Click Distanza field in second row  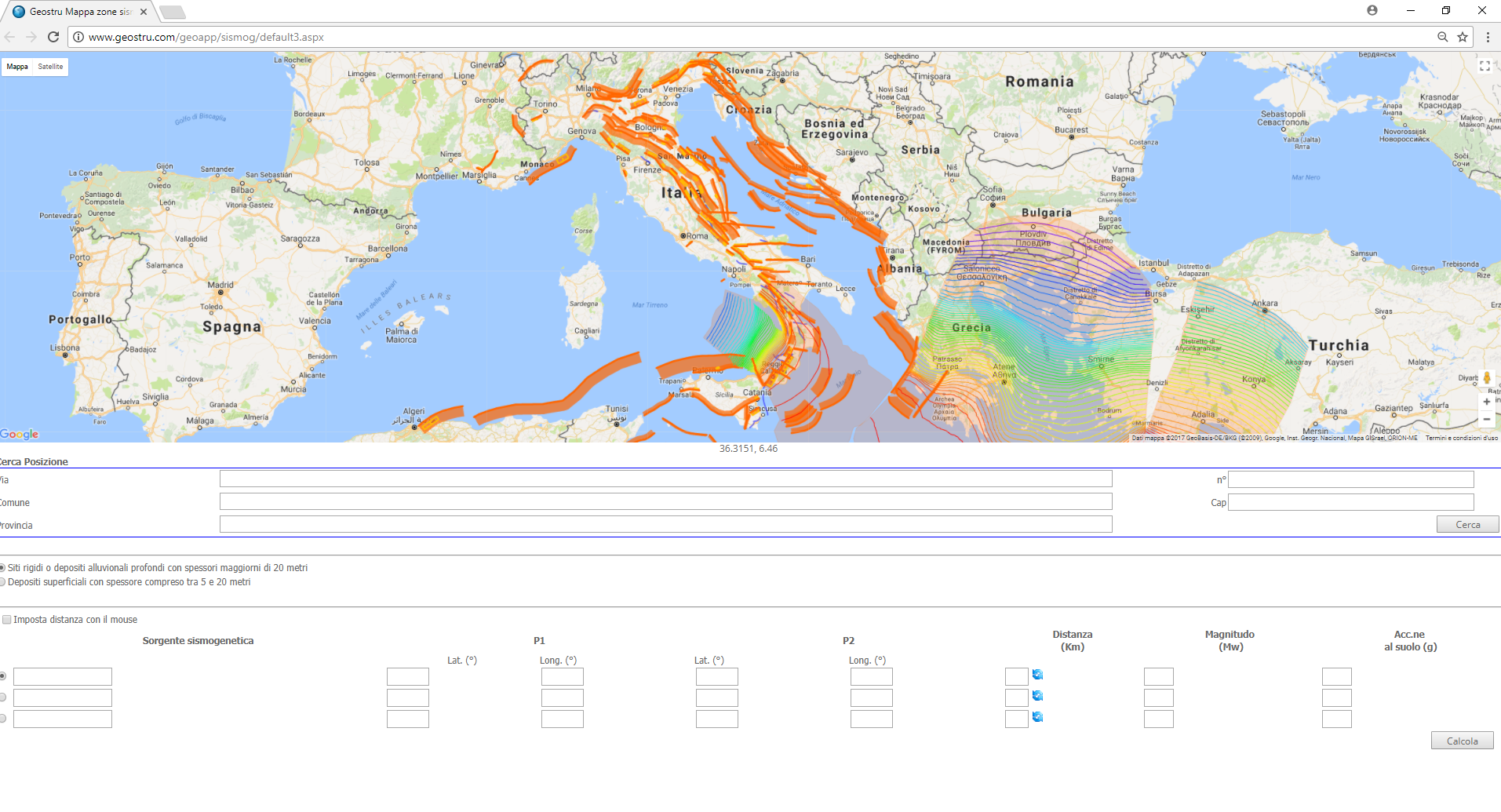coord(1017,697)
